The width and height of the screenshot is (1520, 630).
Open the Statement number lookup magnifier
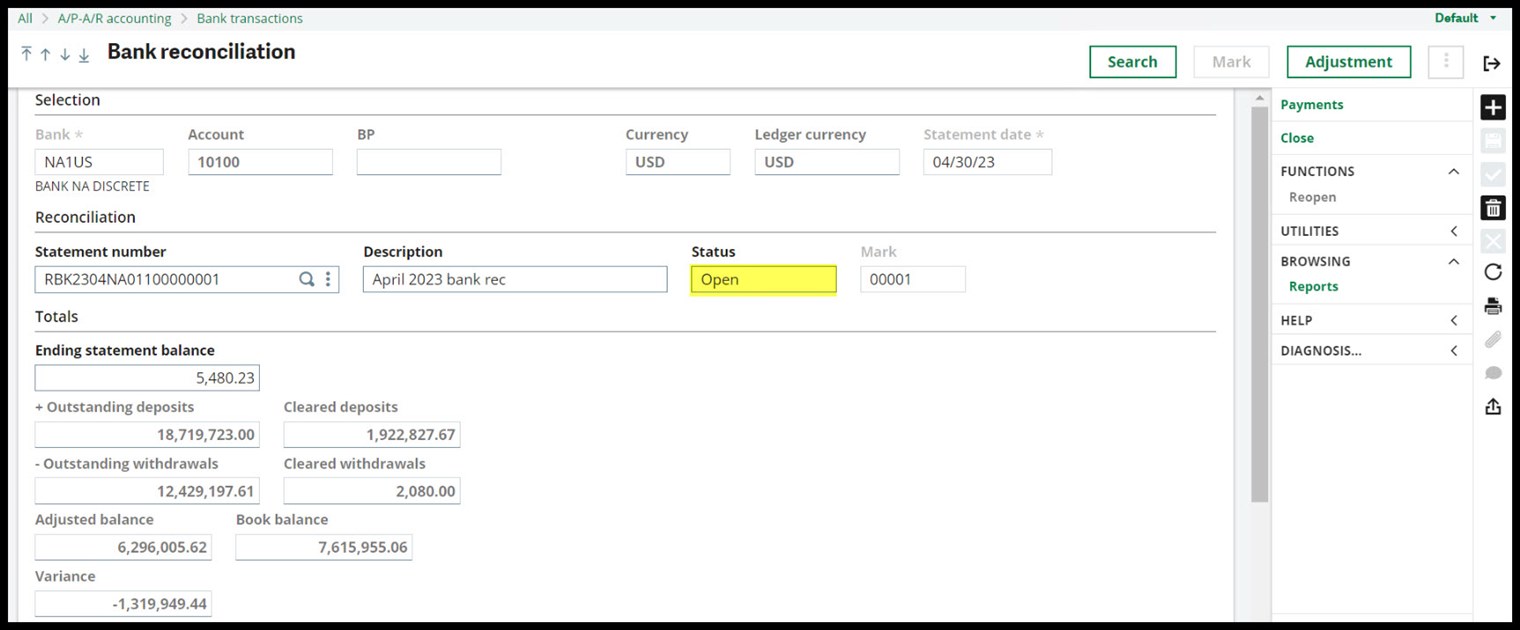click(307, 279)
